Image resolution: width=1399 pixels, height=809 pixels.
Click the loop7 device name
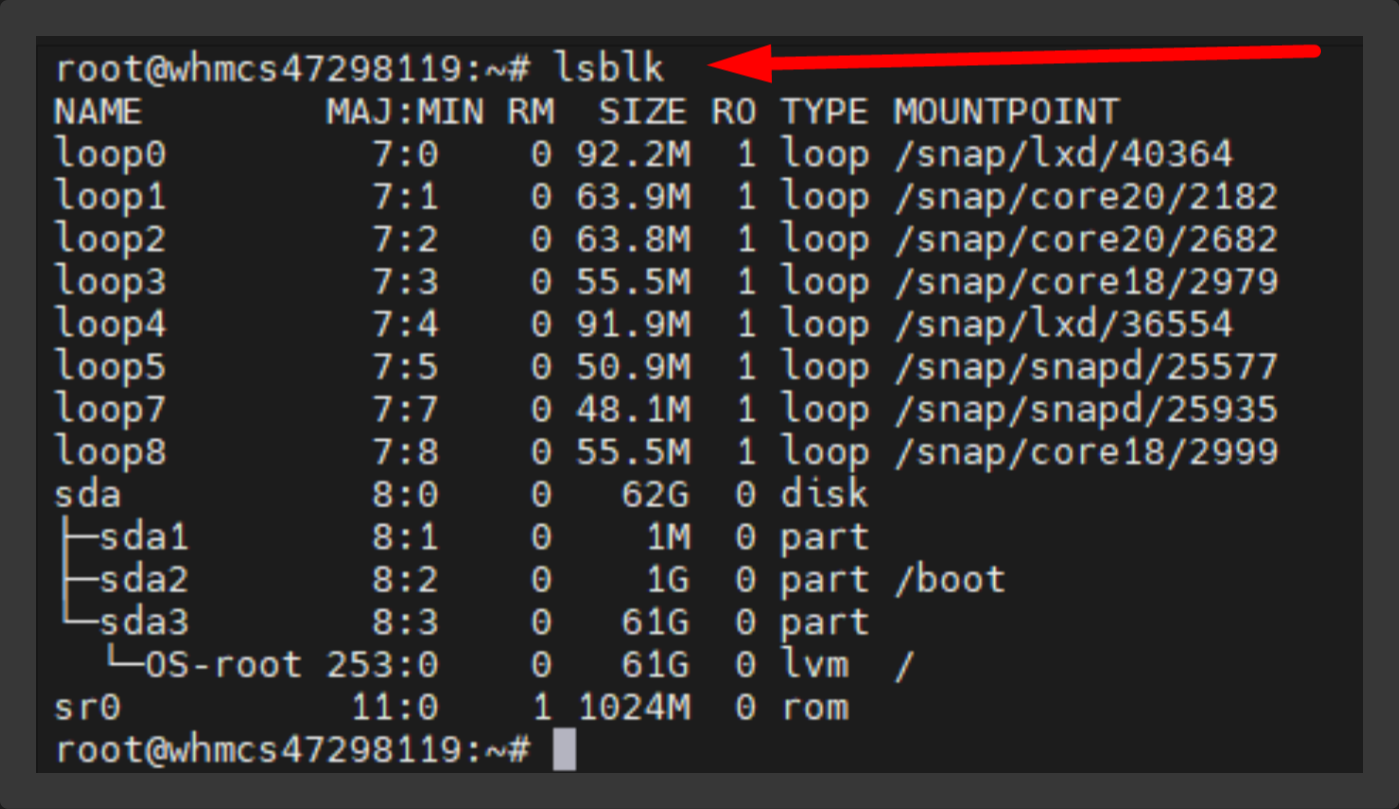click(110, 409)
